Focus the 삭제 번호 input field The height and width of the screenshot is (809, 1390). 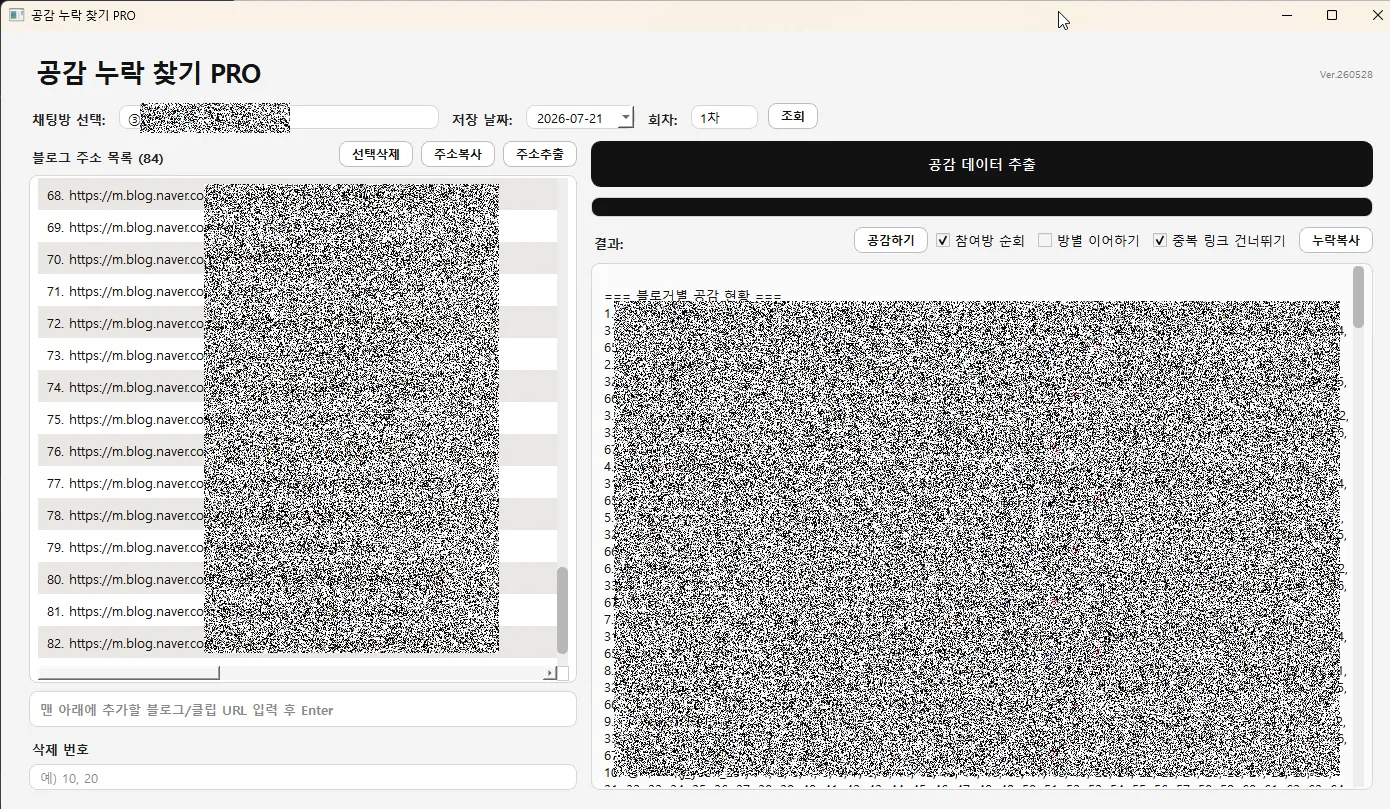[x=303, y=777]
